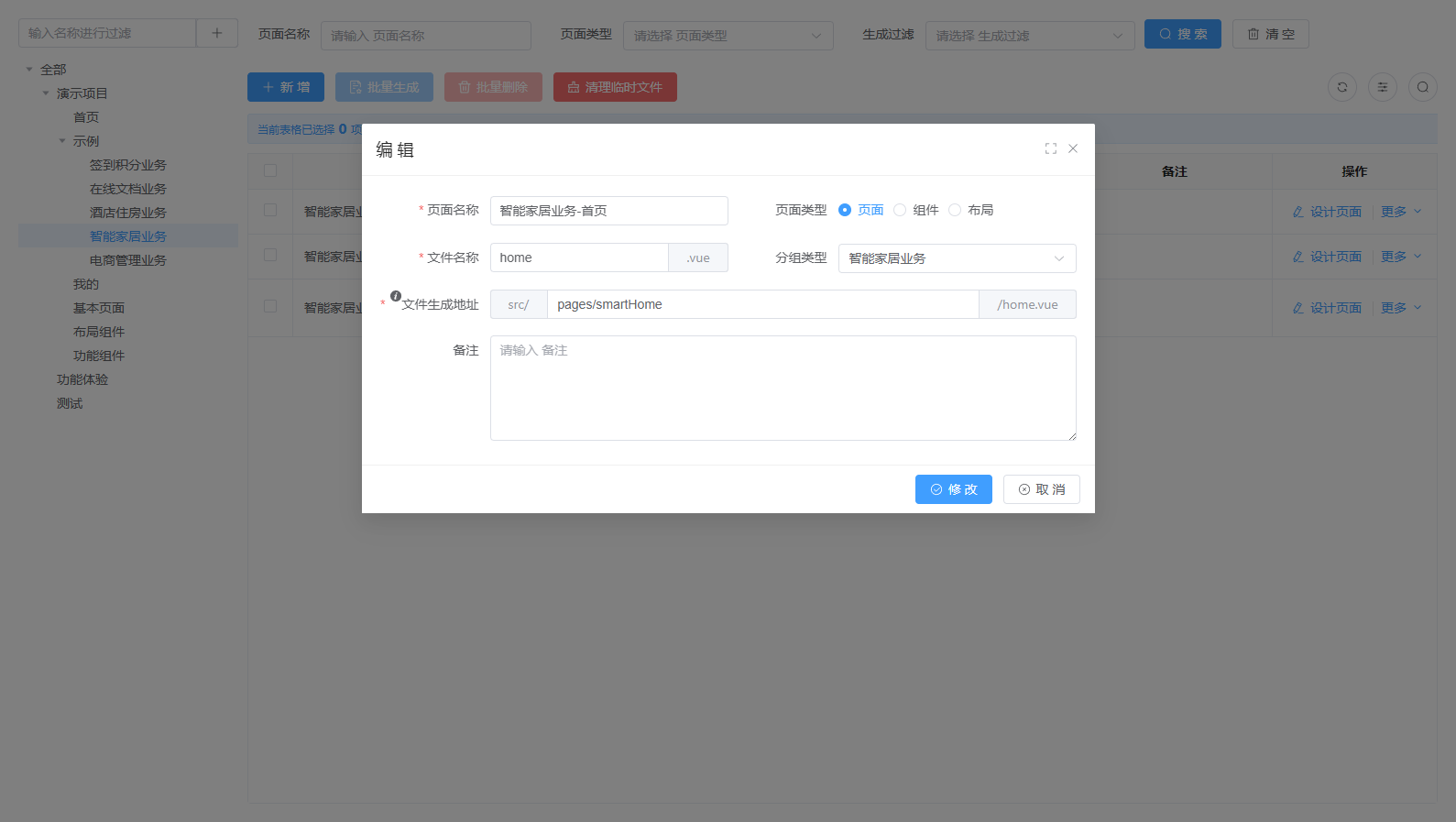Open the column settings icon above table
The width and height of the screenshot is (1456, 822).
1382,87
